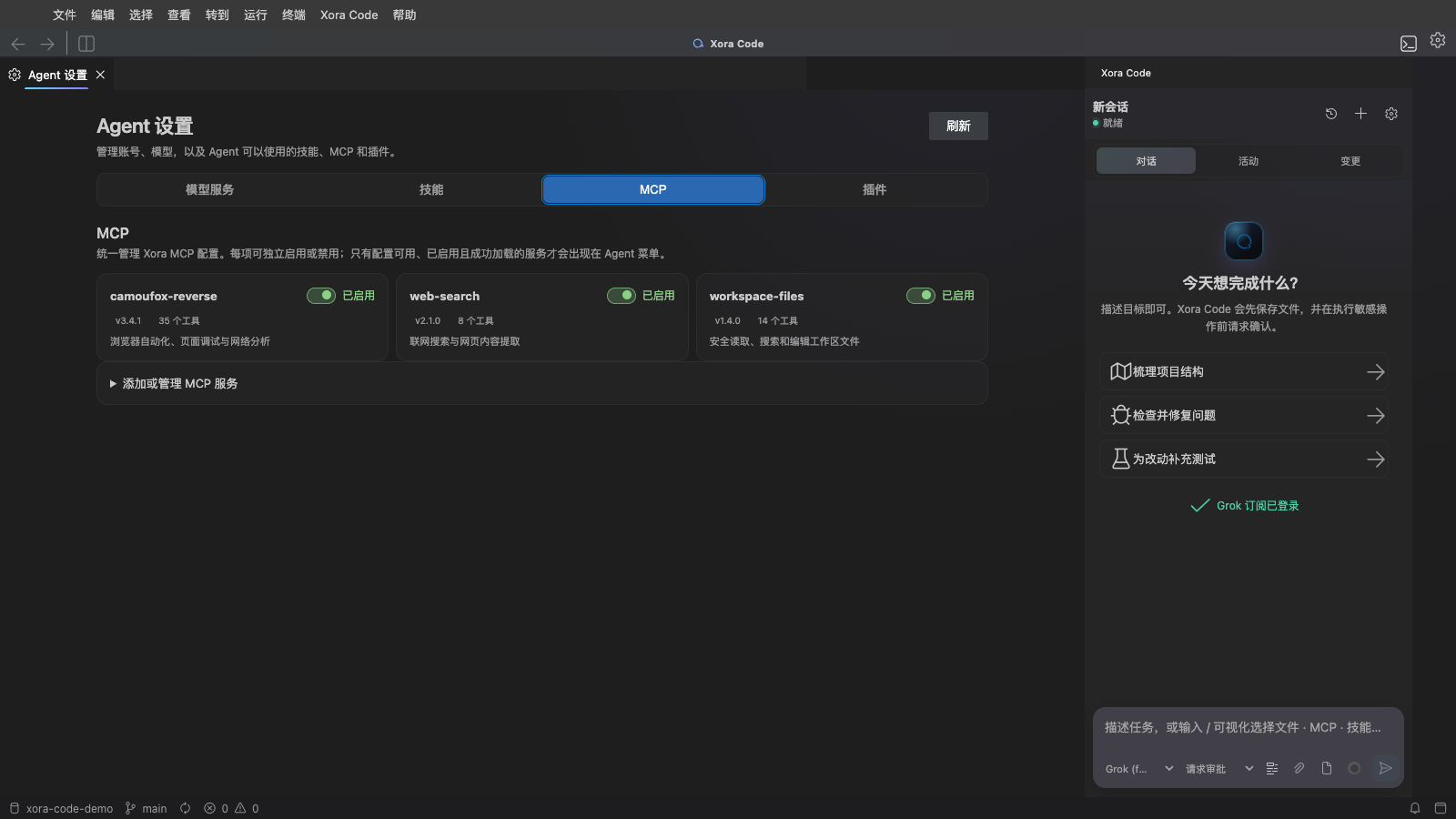Image resolution: width=1456 pixels, height=819 pixels.
Task: Choose the 为改动补充测试 suggestion
Action: point(1243,460)
